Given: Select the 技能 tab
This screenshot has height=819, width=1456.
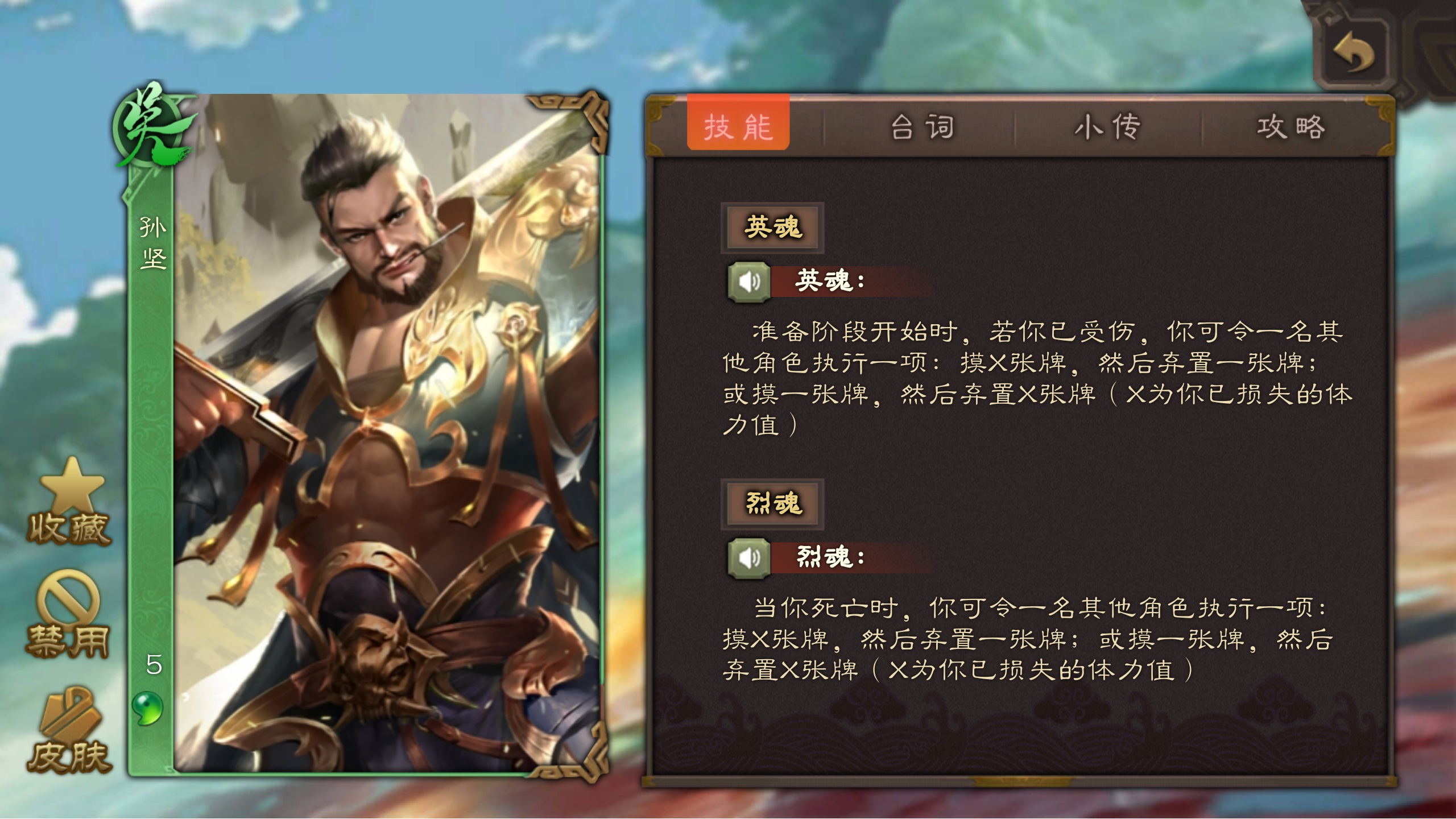Looking at the screenshot, I should (738, 126).
